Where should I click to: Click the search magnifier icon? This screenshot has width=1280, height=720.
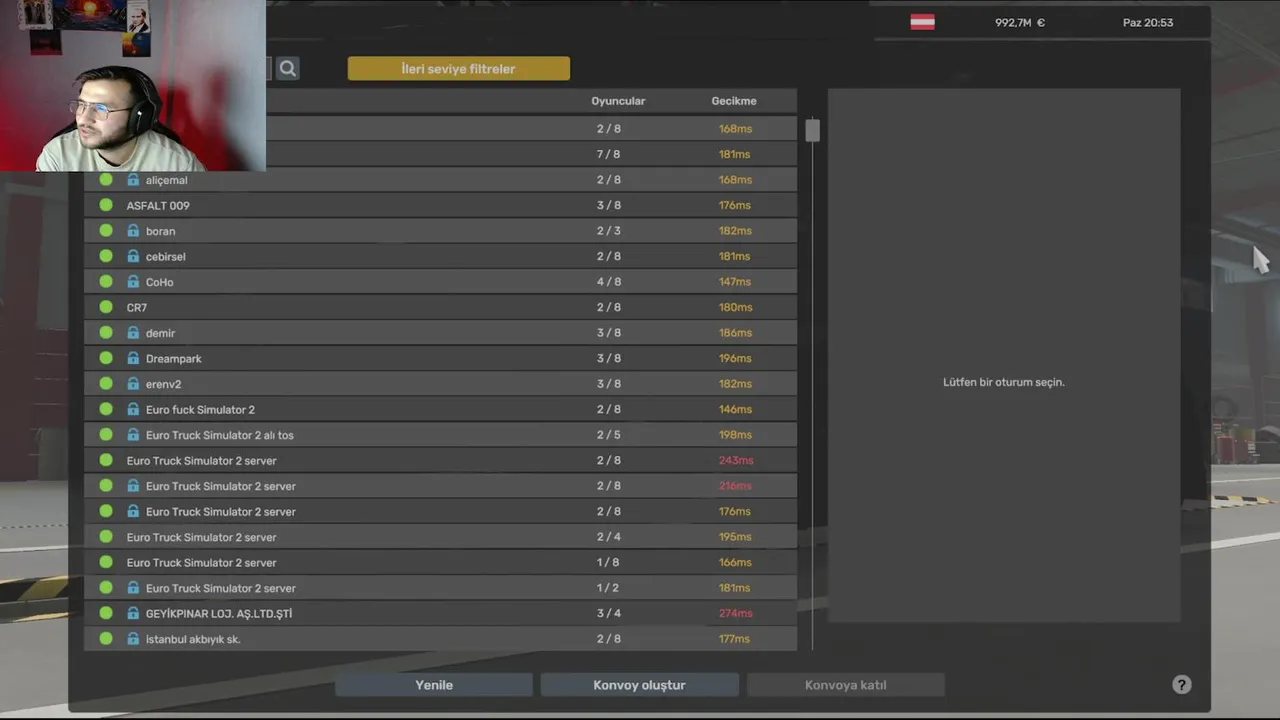[x=288, y=68]
